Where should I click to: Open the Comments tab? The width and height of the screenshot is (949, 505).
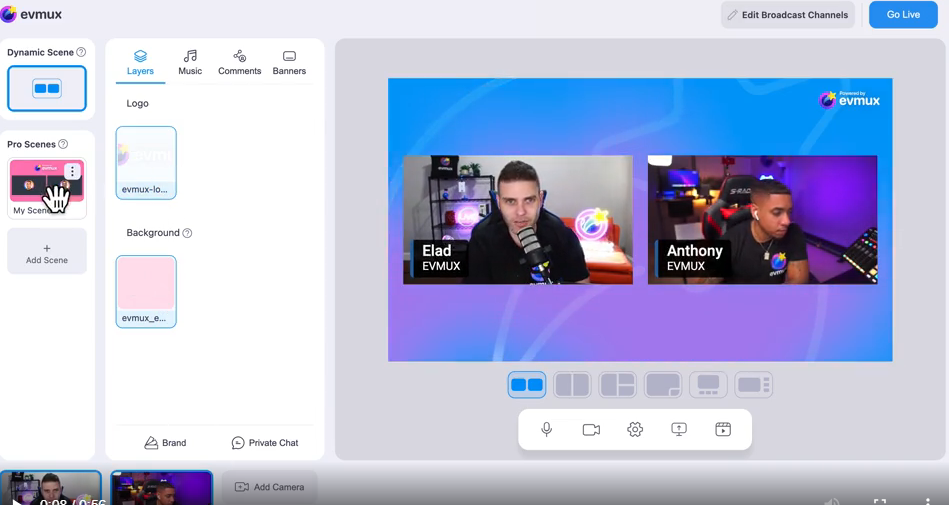click(240, 62)
